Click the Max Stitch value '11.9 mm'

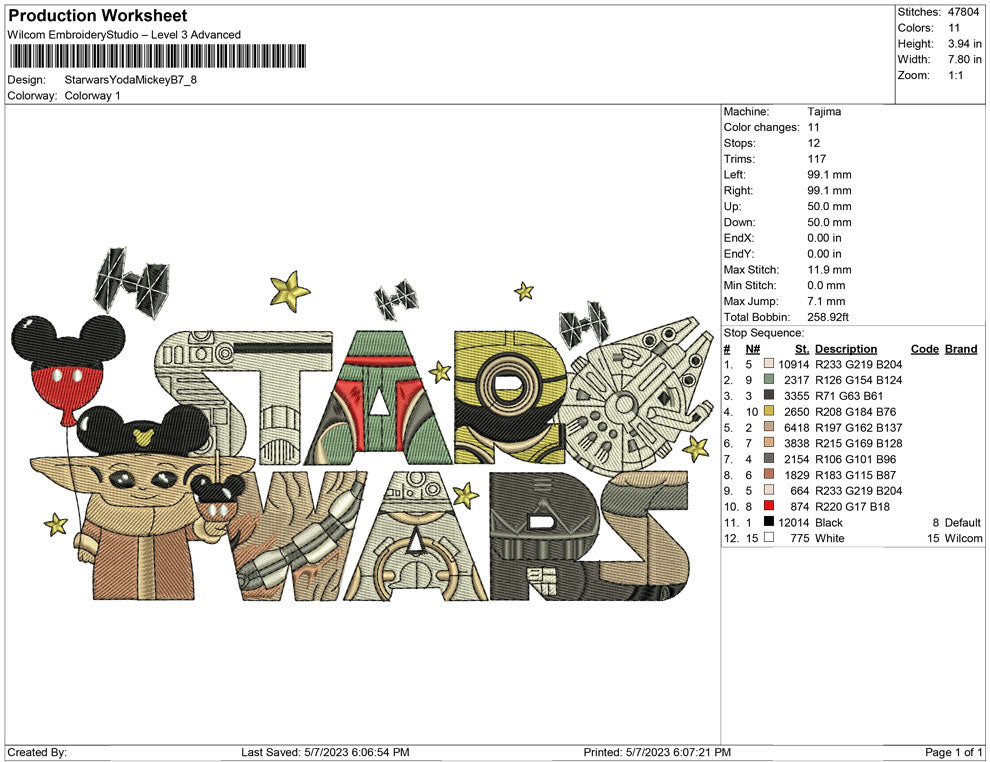829,270
